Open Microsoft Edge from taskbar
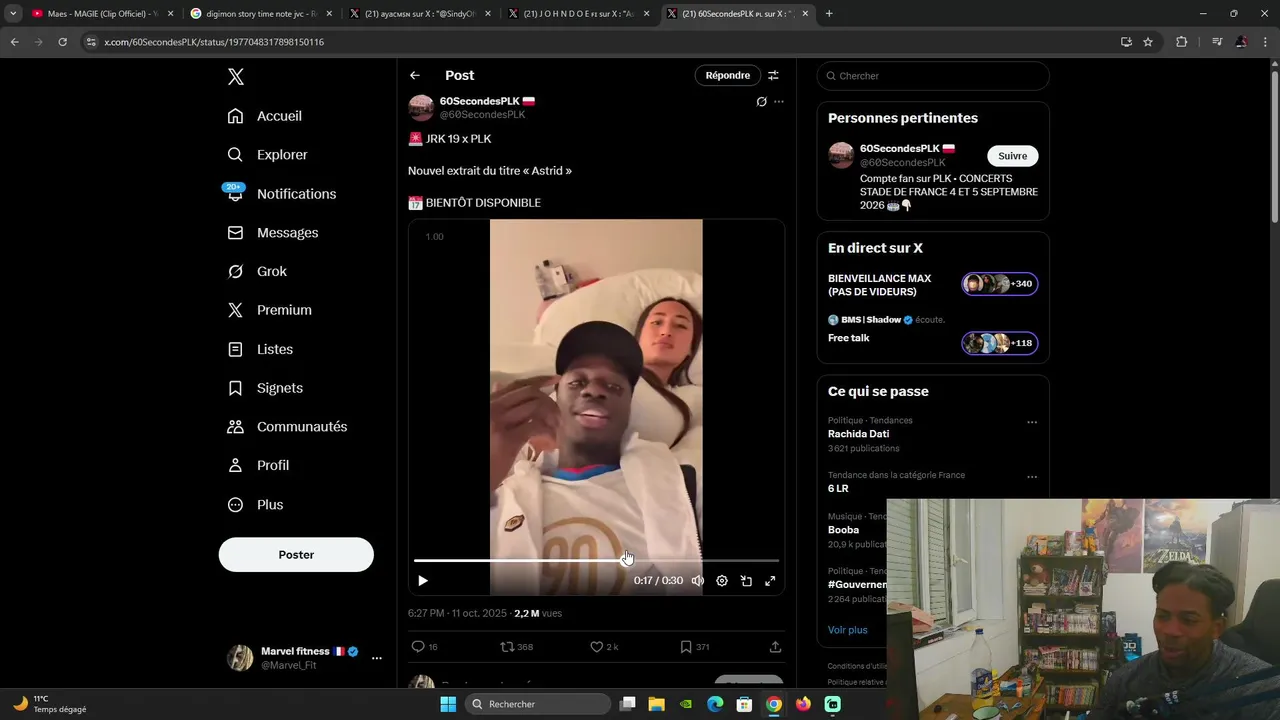The height and width of the screenshot is (720, 1280). pos(715,704)
